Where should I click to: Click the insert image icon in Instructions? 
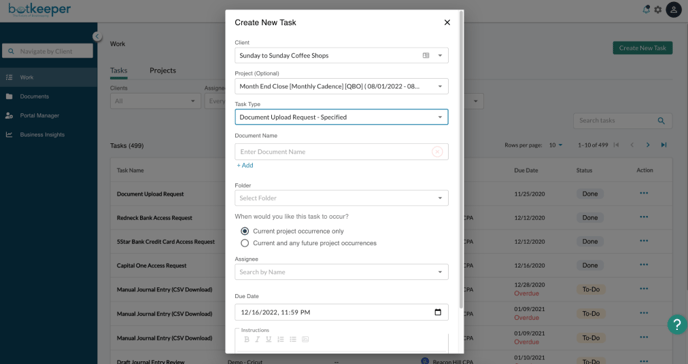click(305, 339)
